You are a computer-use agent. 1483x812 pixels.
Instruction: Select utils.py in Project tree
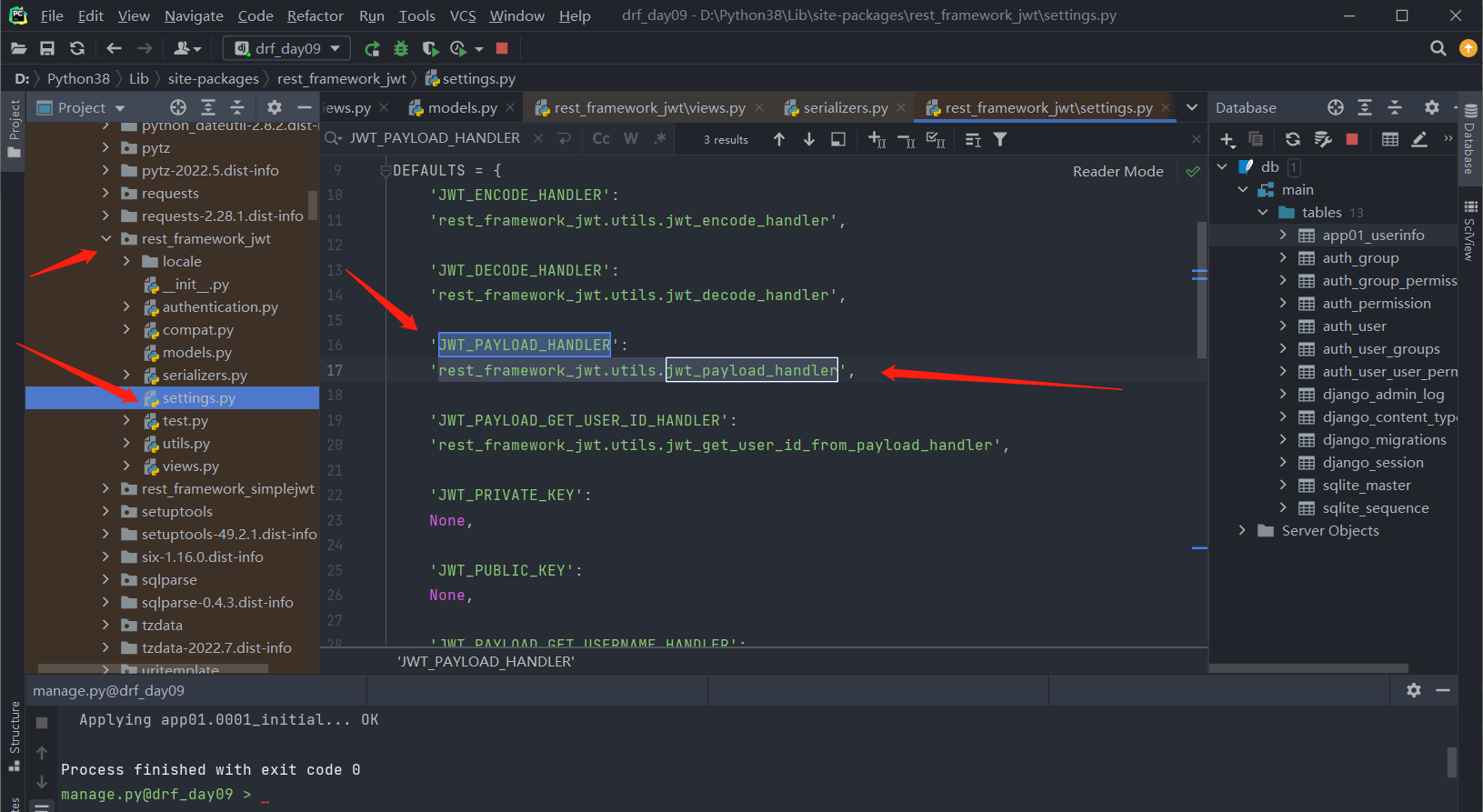pos(185,444)
